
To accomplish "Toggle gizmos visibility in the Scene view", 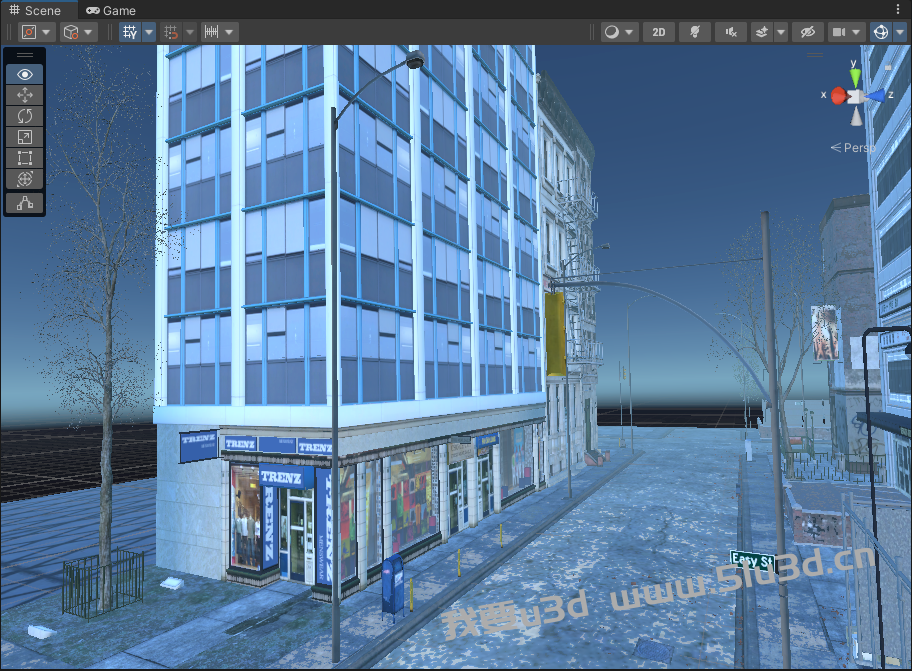I will (881, 32).
